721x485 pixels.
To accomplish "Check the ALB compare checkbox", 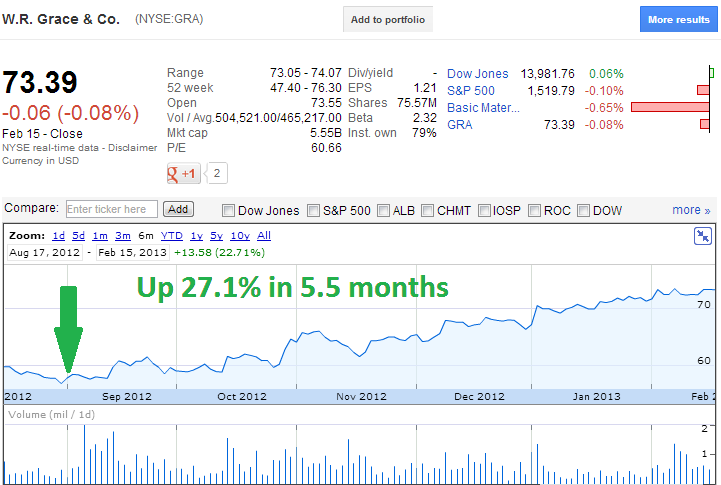I will tap(383, 211).
